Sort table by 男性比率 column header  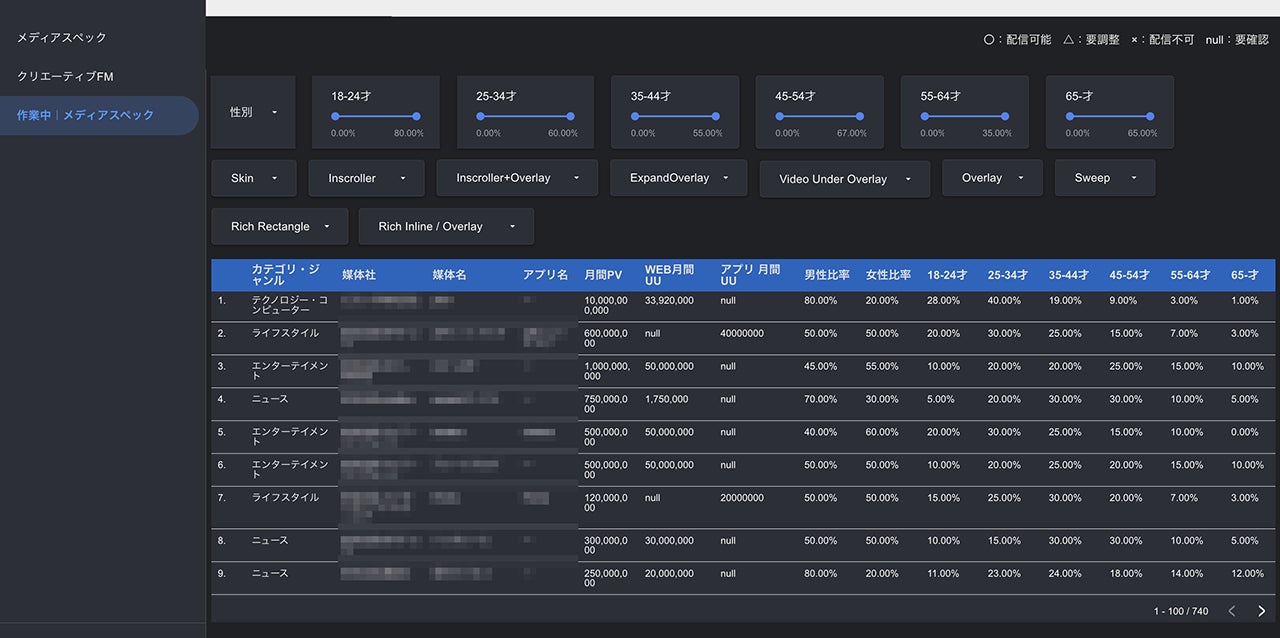point(827,275)
